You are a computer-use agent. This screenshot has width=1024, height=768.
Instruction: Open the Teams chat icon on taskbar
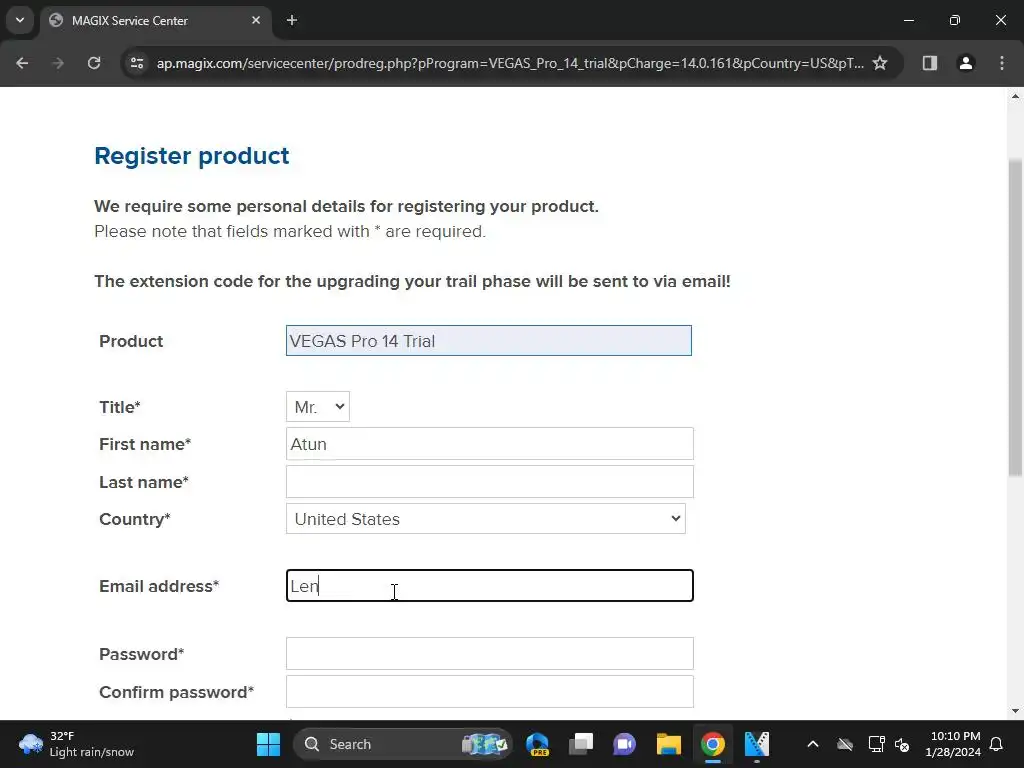pyautogui.click(x=624, y=744)
